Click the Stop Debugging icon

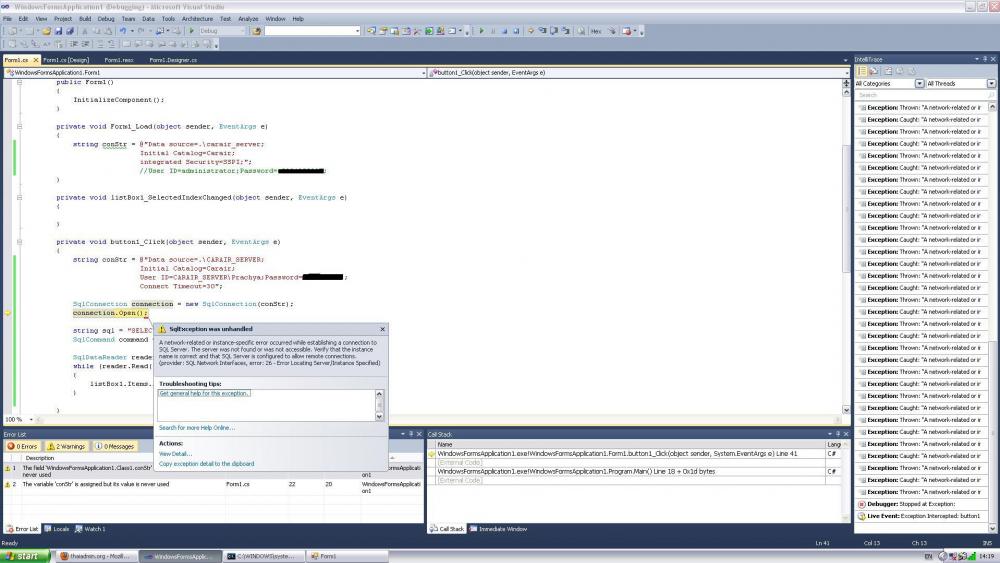click(505, 31)
